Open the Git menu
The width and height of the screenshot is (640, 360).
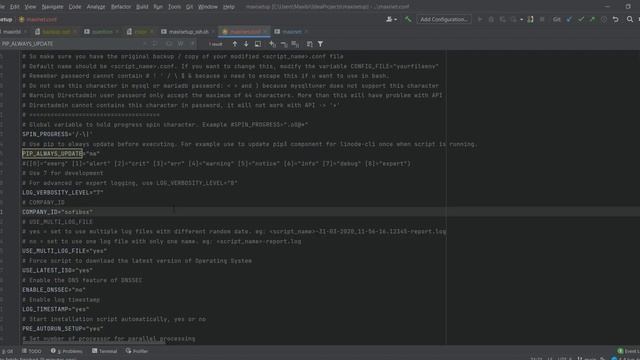[189, 7]
